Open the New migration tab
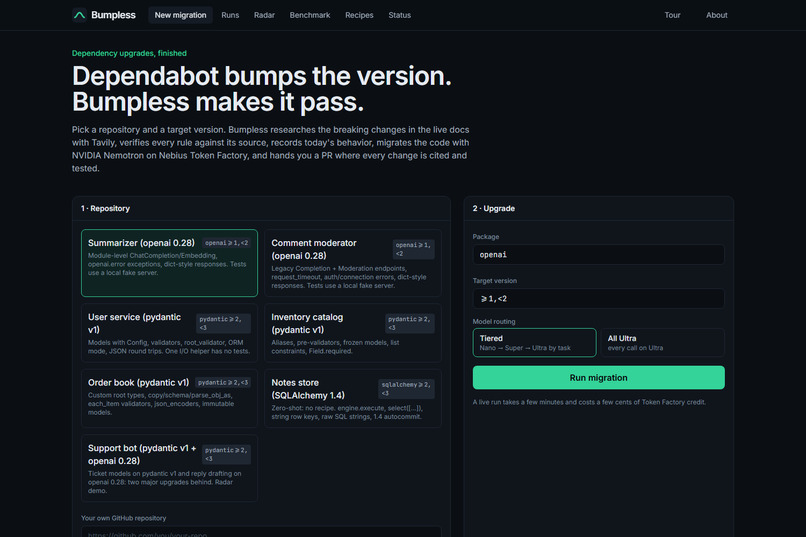The image size is (806, 537). tap(180, 15)
